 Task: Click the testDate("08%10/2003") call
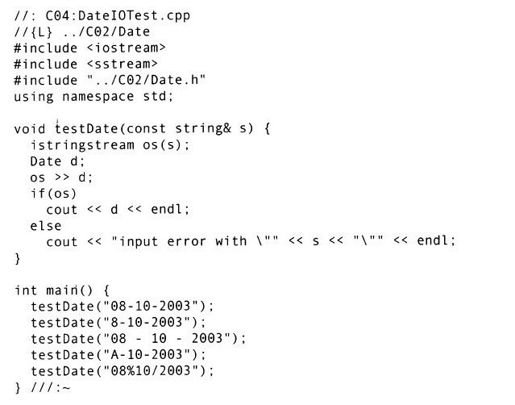coord(122,371)
